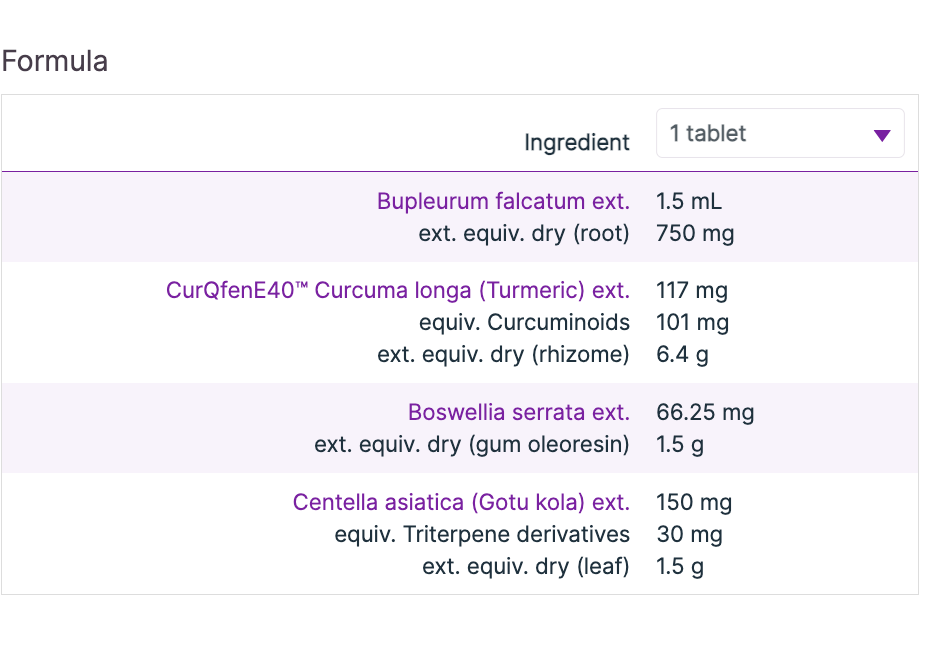
Task: Select the "ext. equiv. dry (gum oleoresin)" label
Action: pos(472,445)
